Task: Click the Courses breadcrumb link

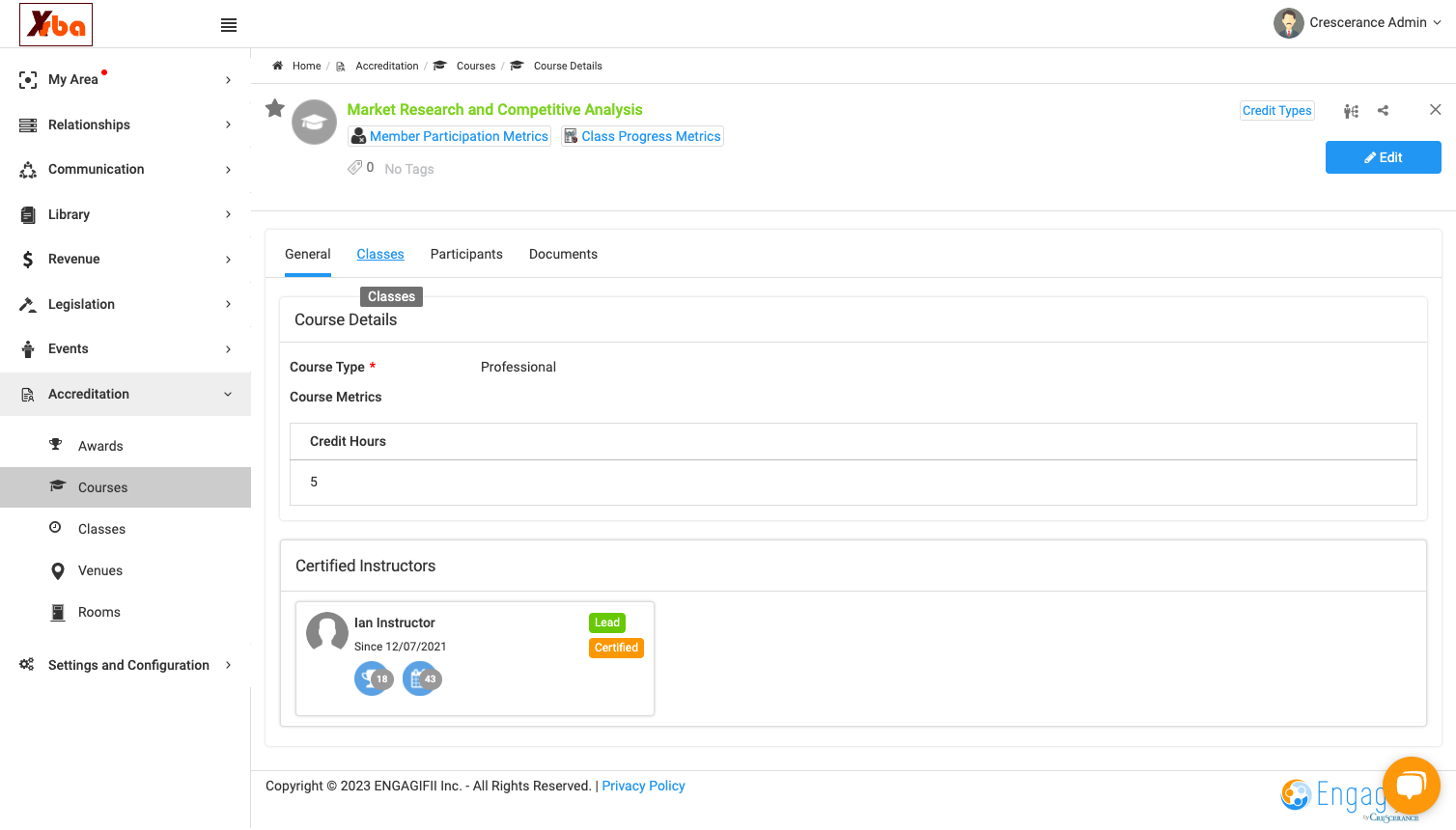Action: click(x=475, y=66)
